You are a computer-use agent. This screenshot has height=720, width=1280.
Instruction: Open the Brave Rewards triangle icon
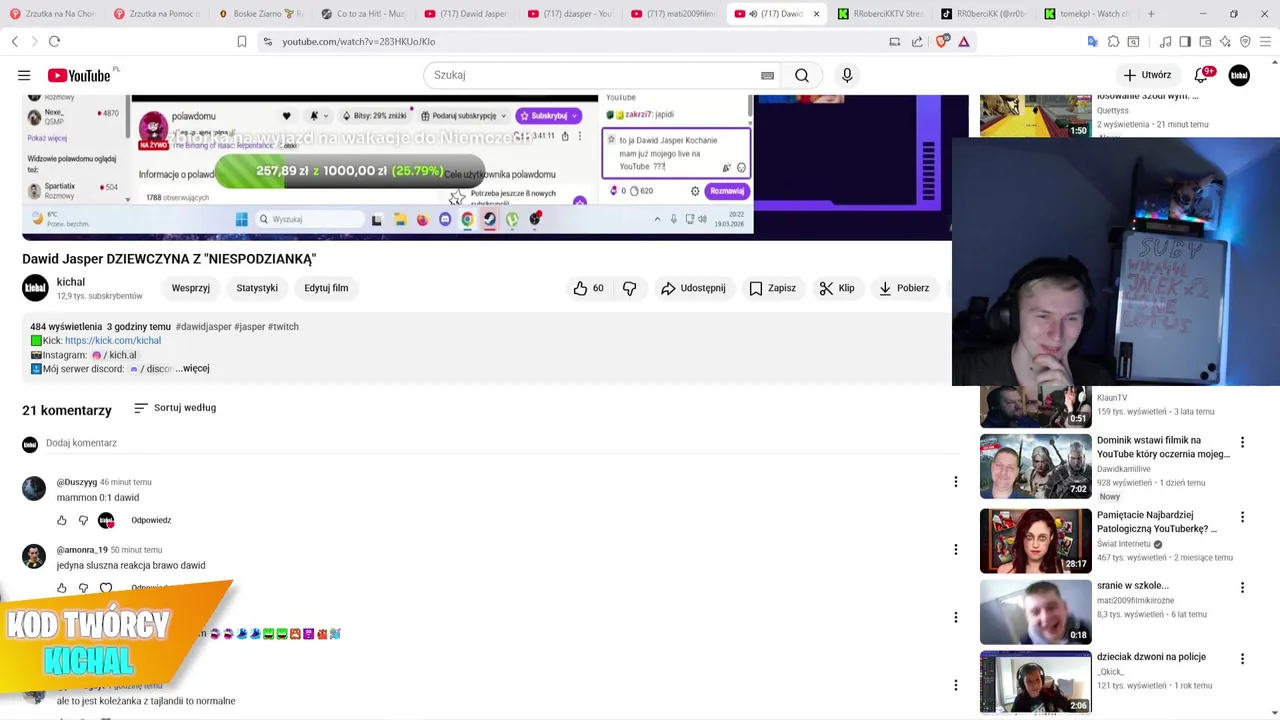pos(964,41)
